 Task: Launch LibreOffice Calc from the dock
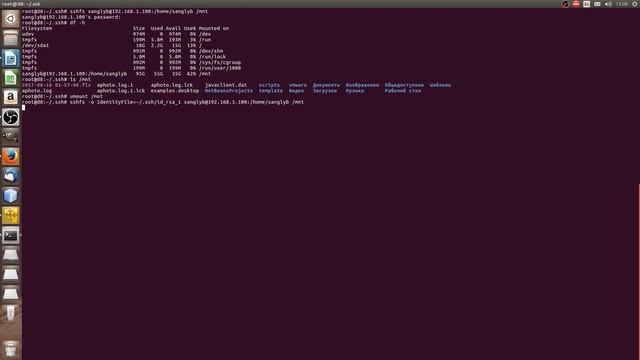pos(11,78)
